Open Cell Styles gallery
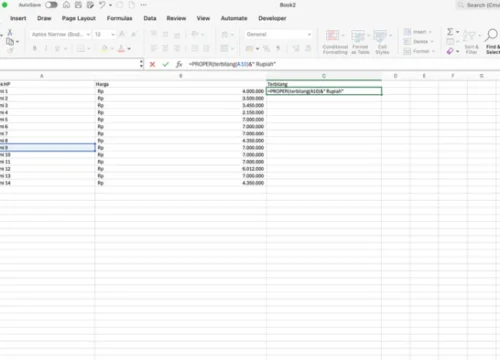The image size is (500, 360). coord(382,42)
